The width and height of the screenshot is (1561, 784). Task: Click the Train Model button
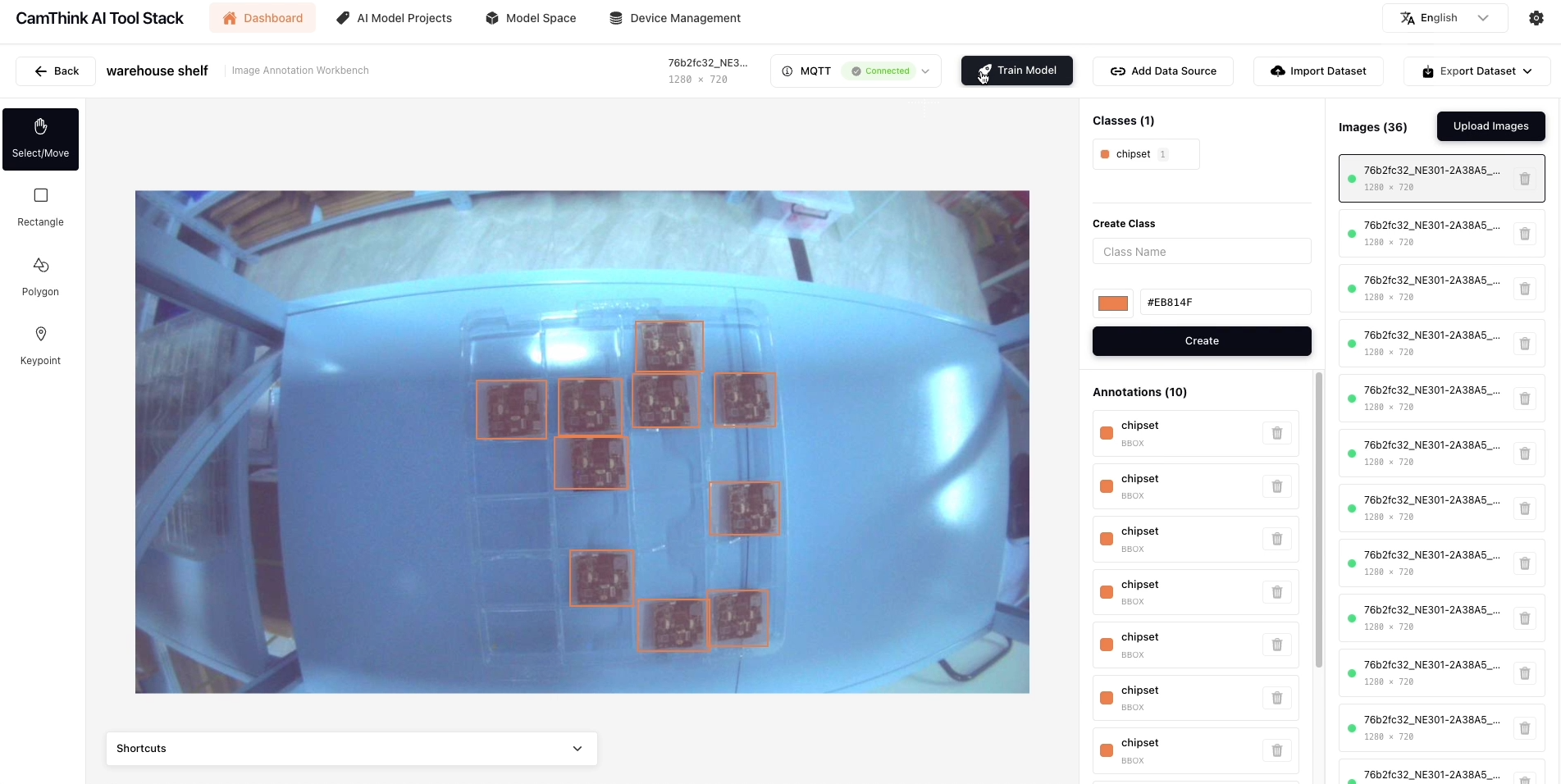click(x=1016, y=71)
